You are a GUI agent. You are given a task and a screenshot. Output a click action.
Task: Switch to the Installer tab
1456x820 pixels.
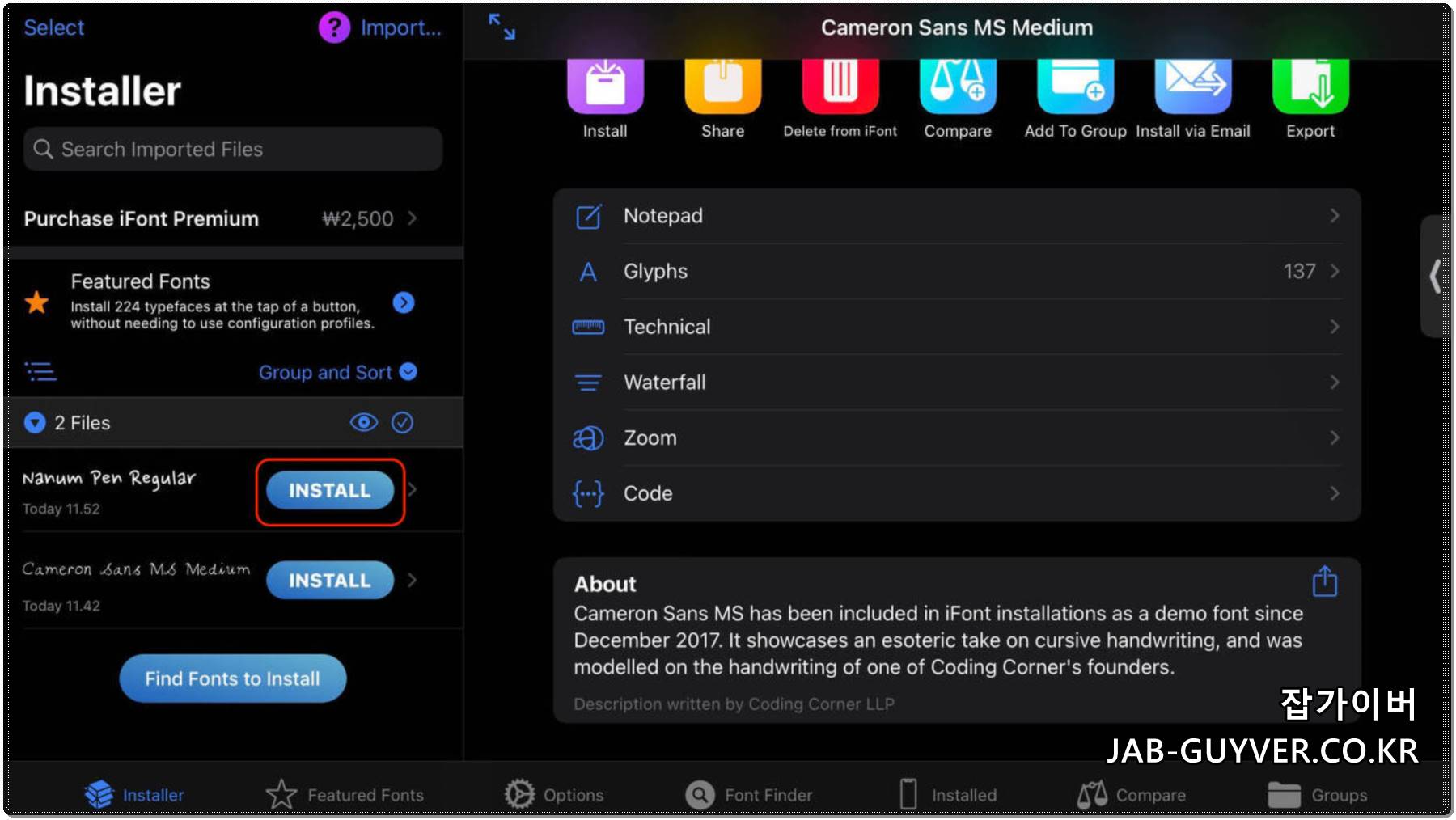(x=134, y=794)
